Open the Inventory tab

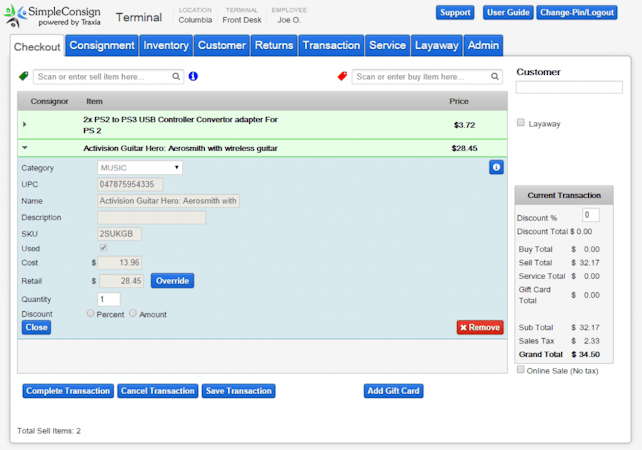166,45
